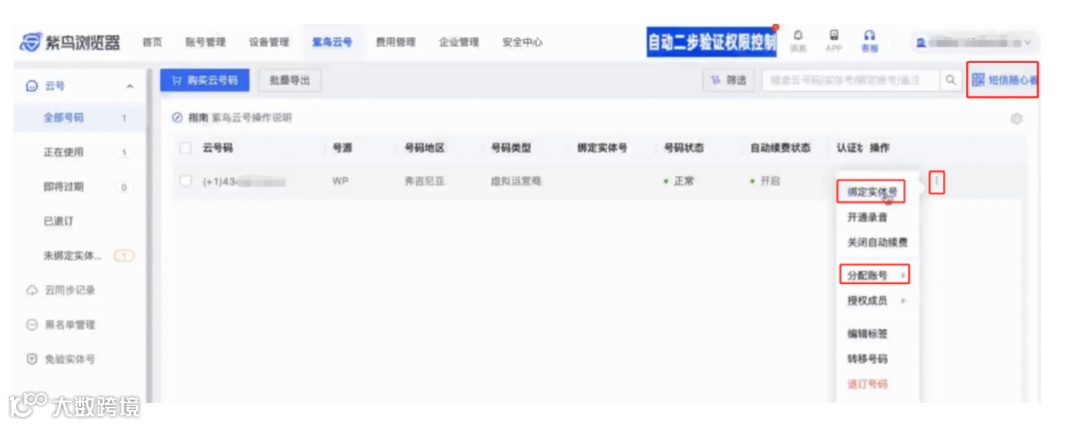Select 正在使用 in sidebar
Image resolution: width=1080 pixels, height=426 pixels.
(x=63, y=152)
